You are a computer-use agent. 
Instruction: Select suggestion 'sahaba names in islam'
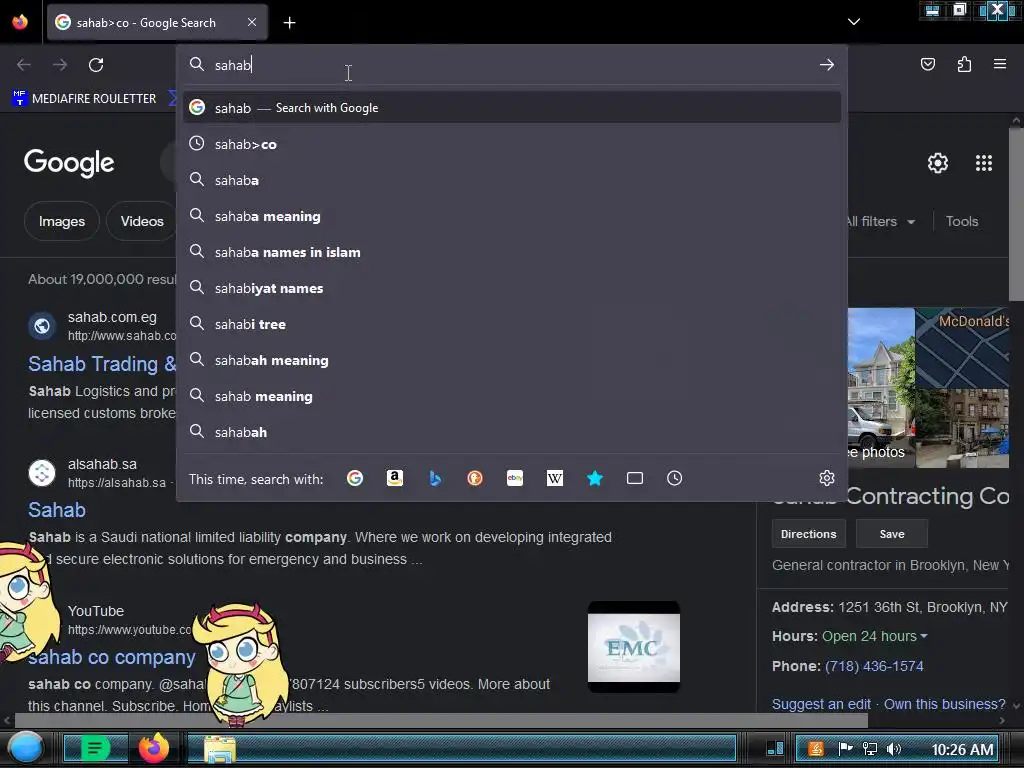(x=512, y=252)
